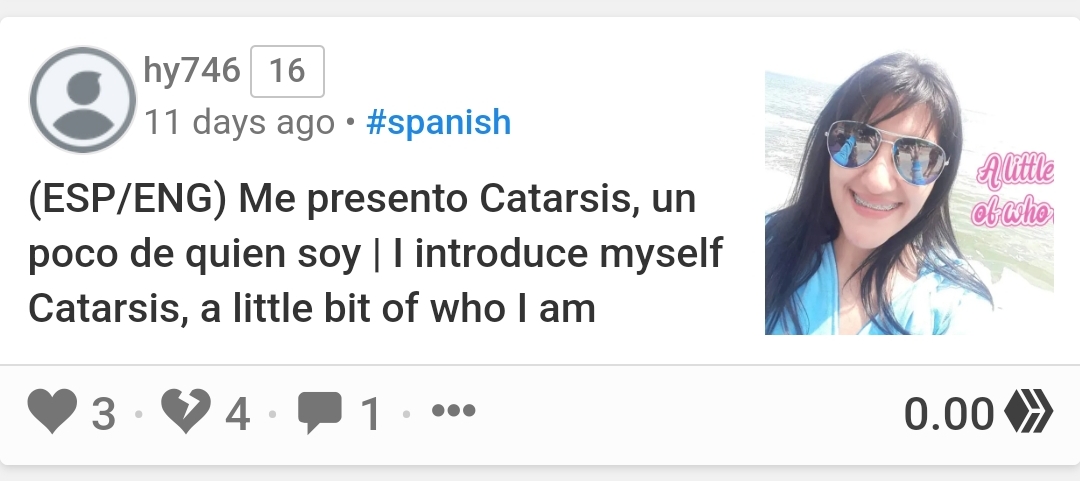Downvote using the broken heart icon
The height and width of the screenshot is (481, 1080).
[x=185, y=411]
